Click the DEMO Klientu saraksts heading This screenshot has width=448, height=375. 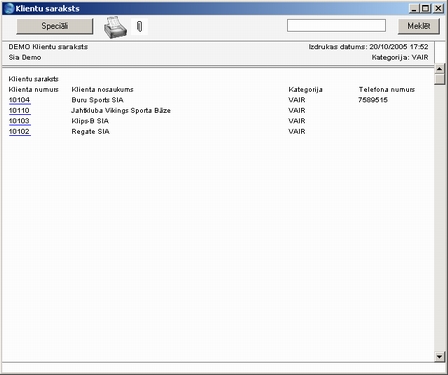pyautogui.click(x=48, y=47)
